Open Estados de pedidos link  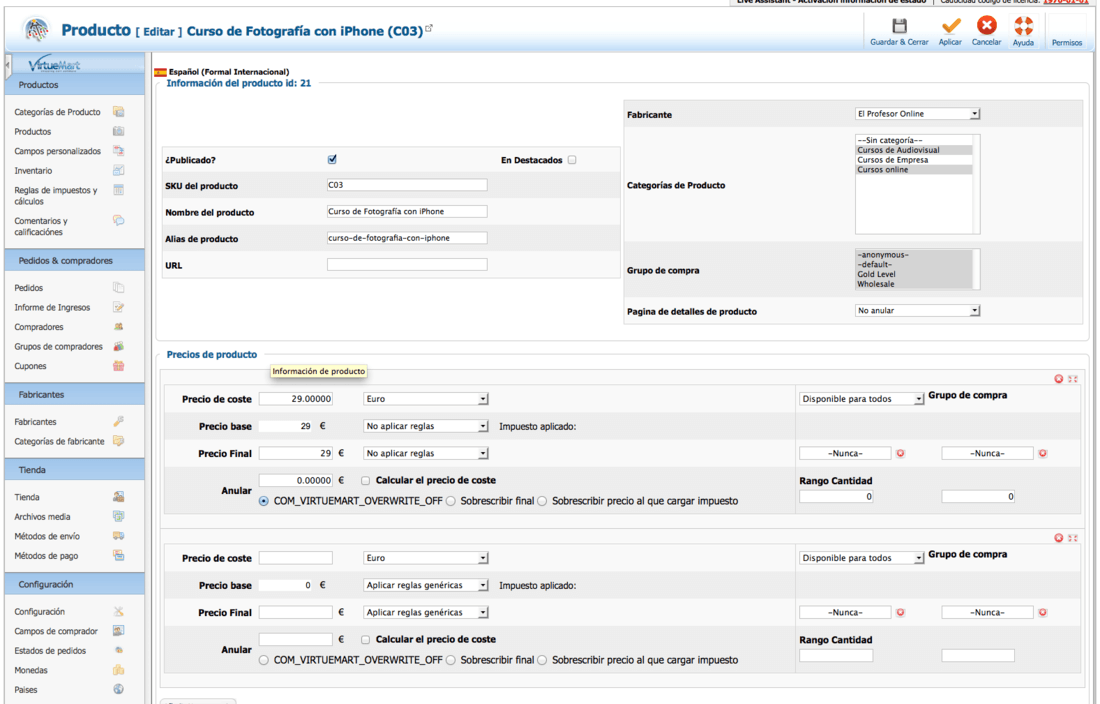[x=50, y=651]
